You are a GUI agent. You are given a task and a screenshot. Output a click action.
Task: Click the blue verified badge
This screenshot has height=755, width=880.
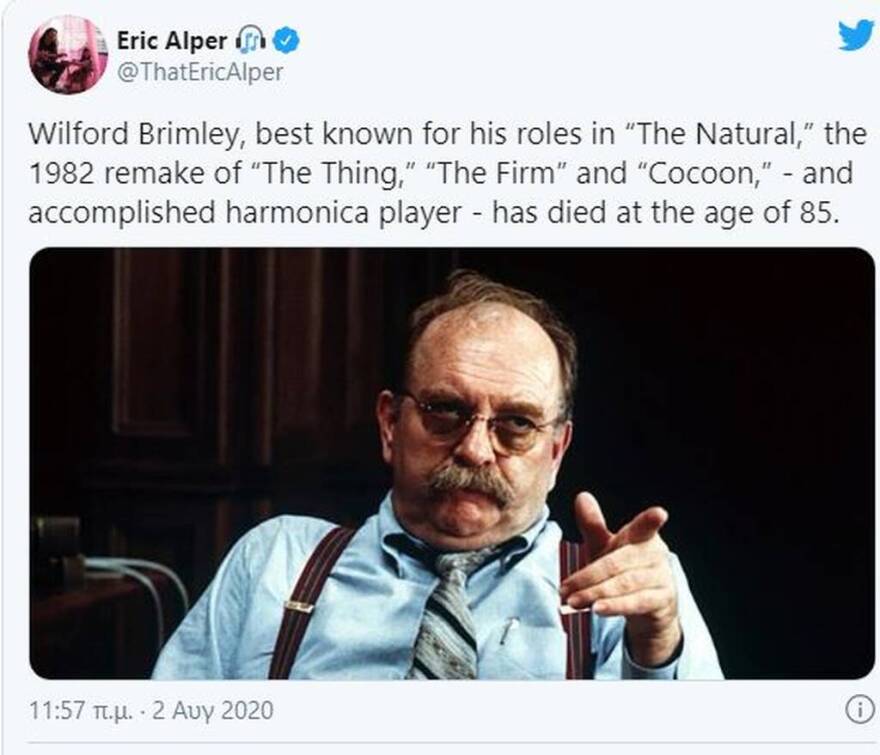(289, 41)
